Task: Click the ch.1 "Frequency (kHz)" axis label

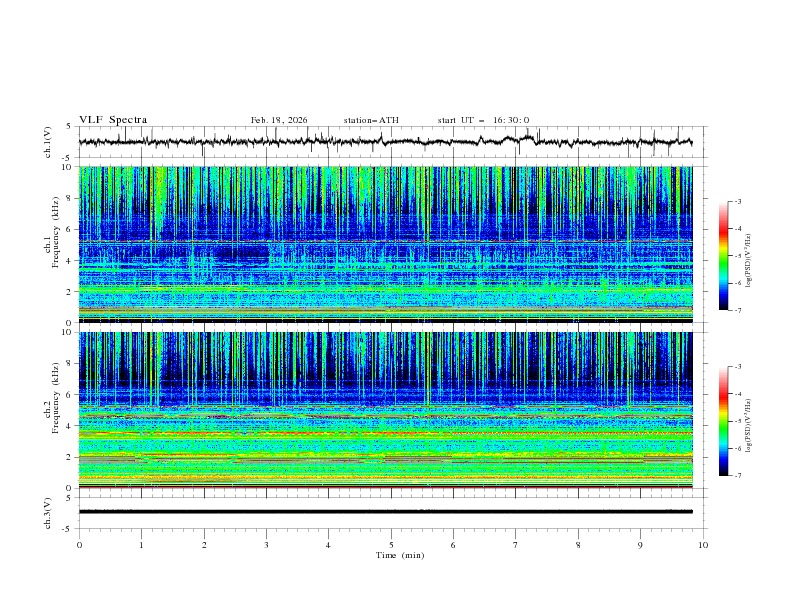Action: click(57, 230)
